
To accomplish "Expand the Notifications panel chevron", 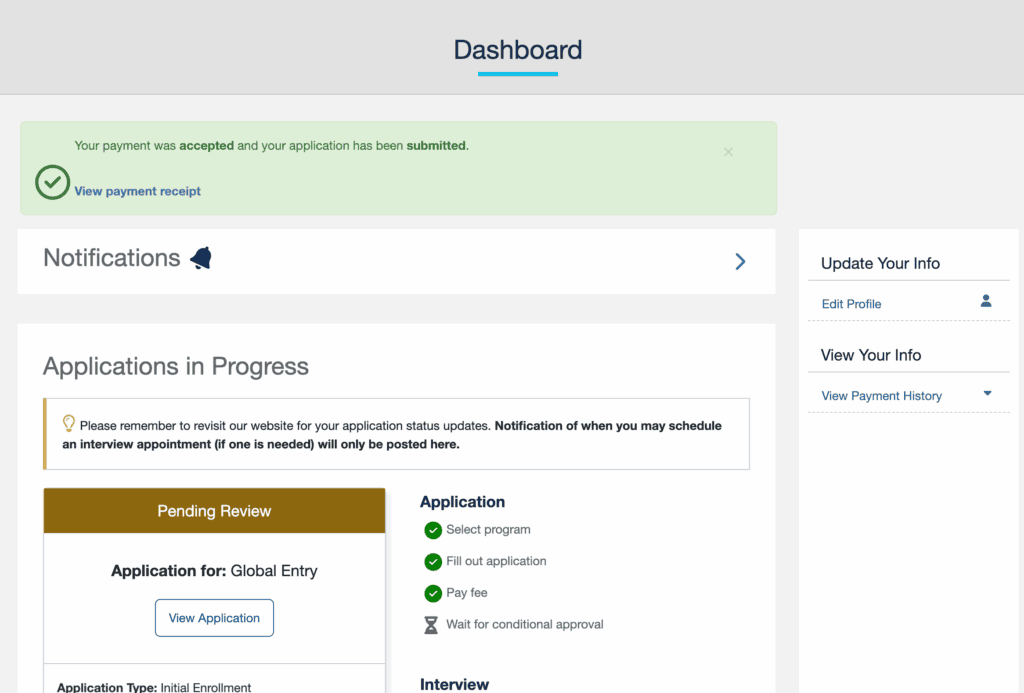I will 740,261.
